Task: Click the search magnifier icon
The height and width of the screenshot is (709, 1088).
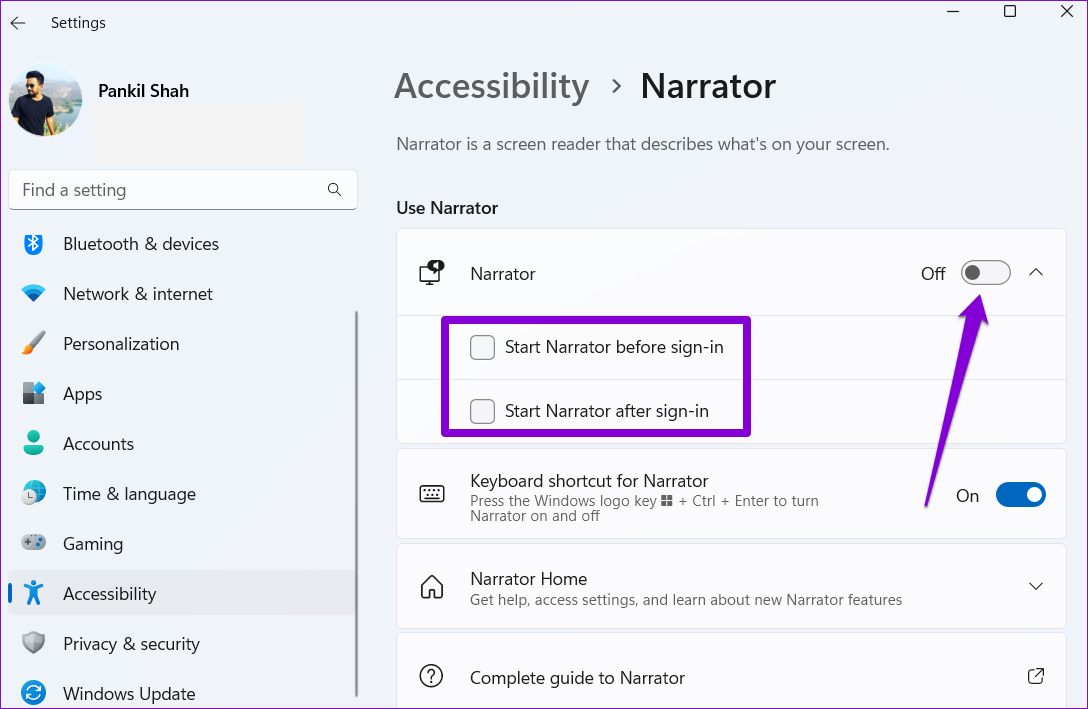Action: click(334, 190)
